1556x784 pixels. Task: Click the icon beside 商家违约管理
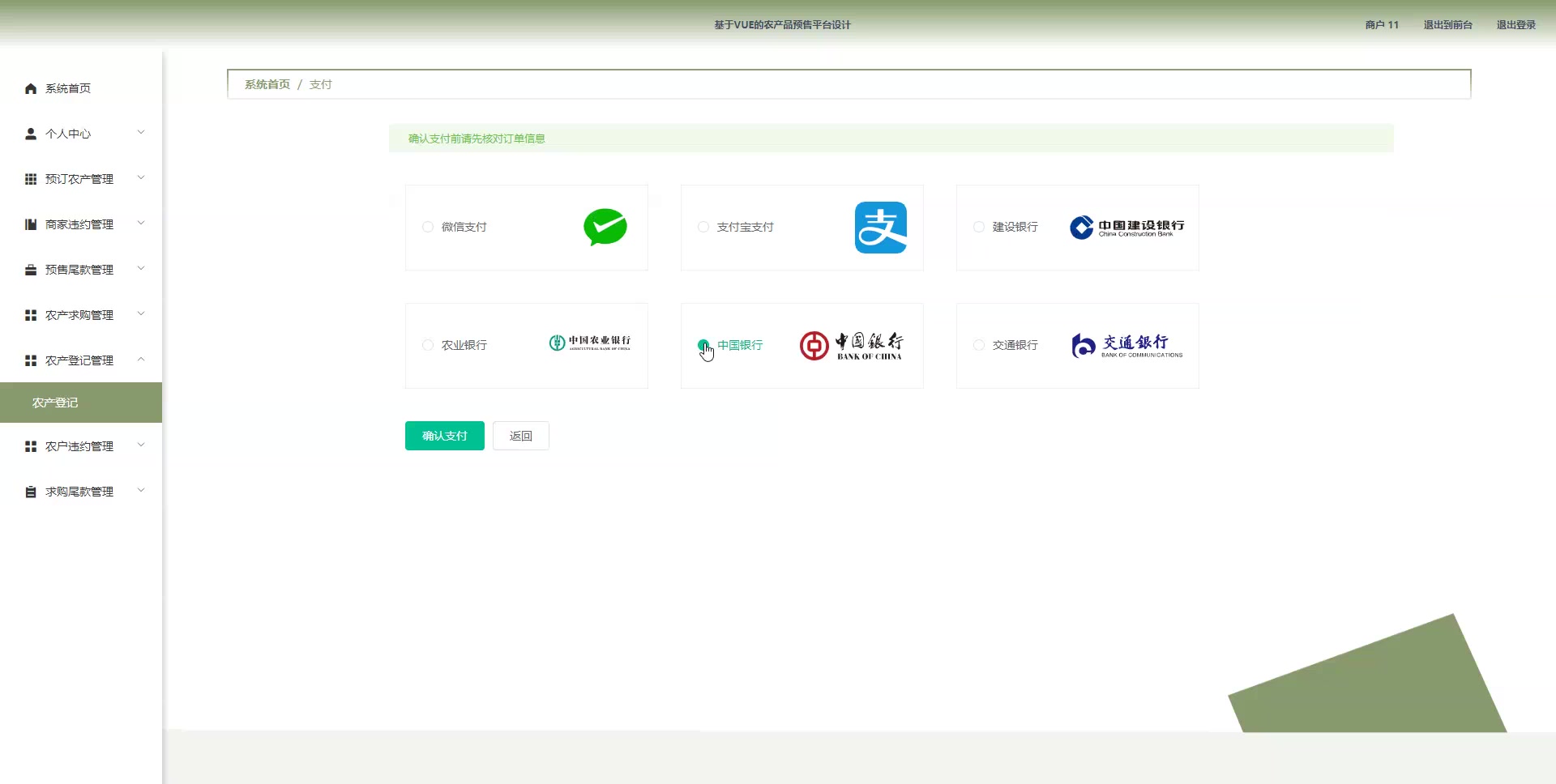point(31,224)
